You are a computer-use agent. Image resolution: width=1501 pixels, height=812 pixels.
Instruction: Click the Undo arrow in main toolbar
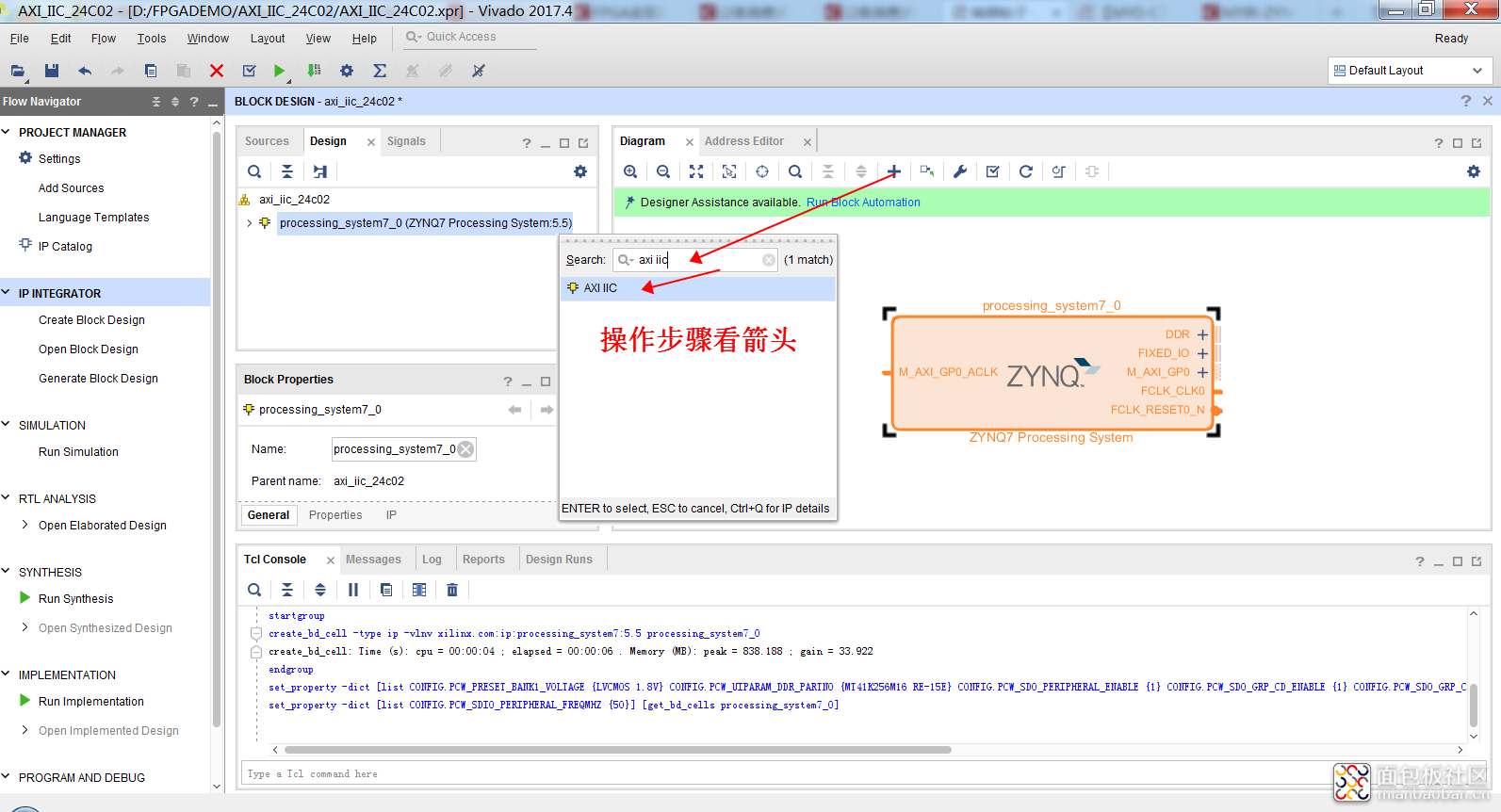point(85,71)
